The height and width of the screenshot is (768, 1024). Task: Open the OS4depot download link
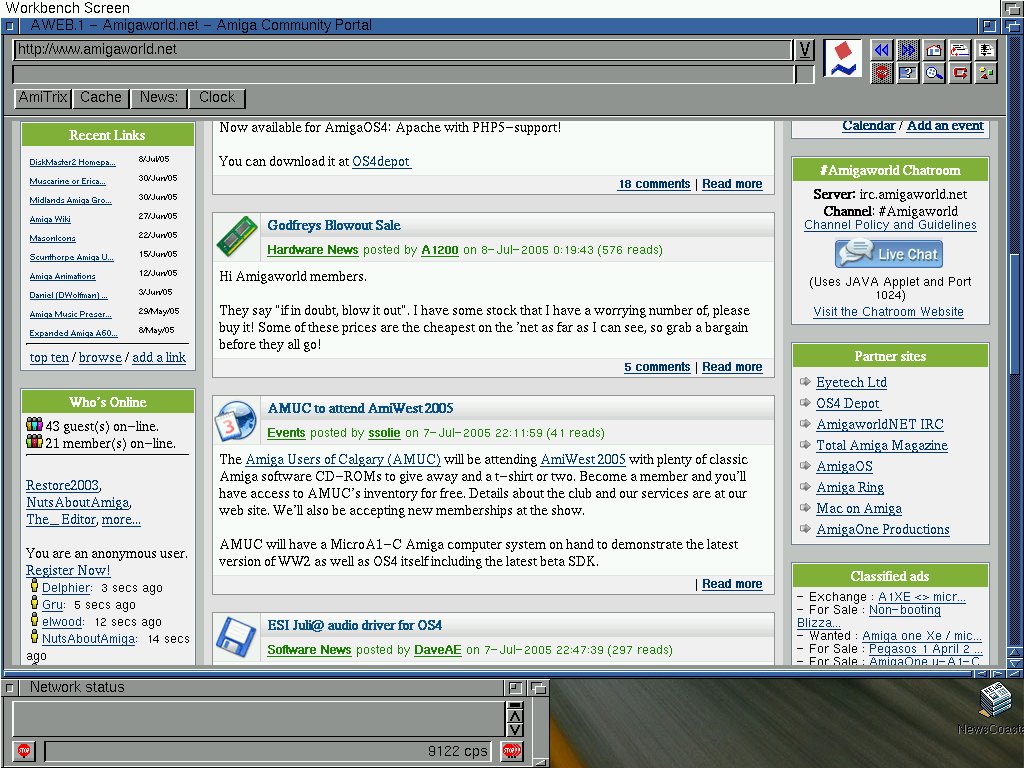pos(381,161)
